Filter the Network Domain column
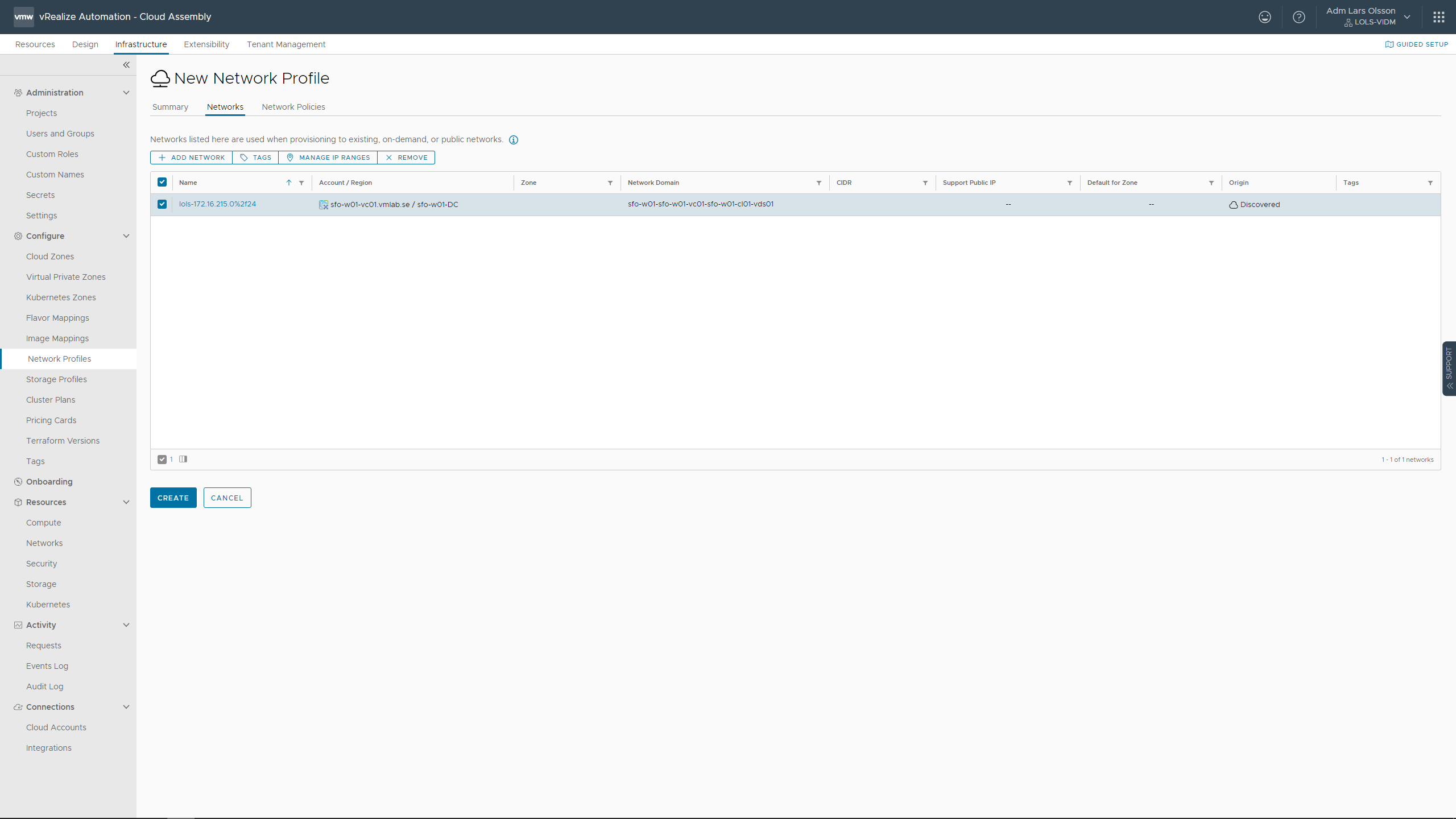The height and width of the screenshot is (819, 1456). click(x=819, y=183)
